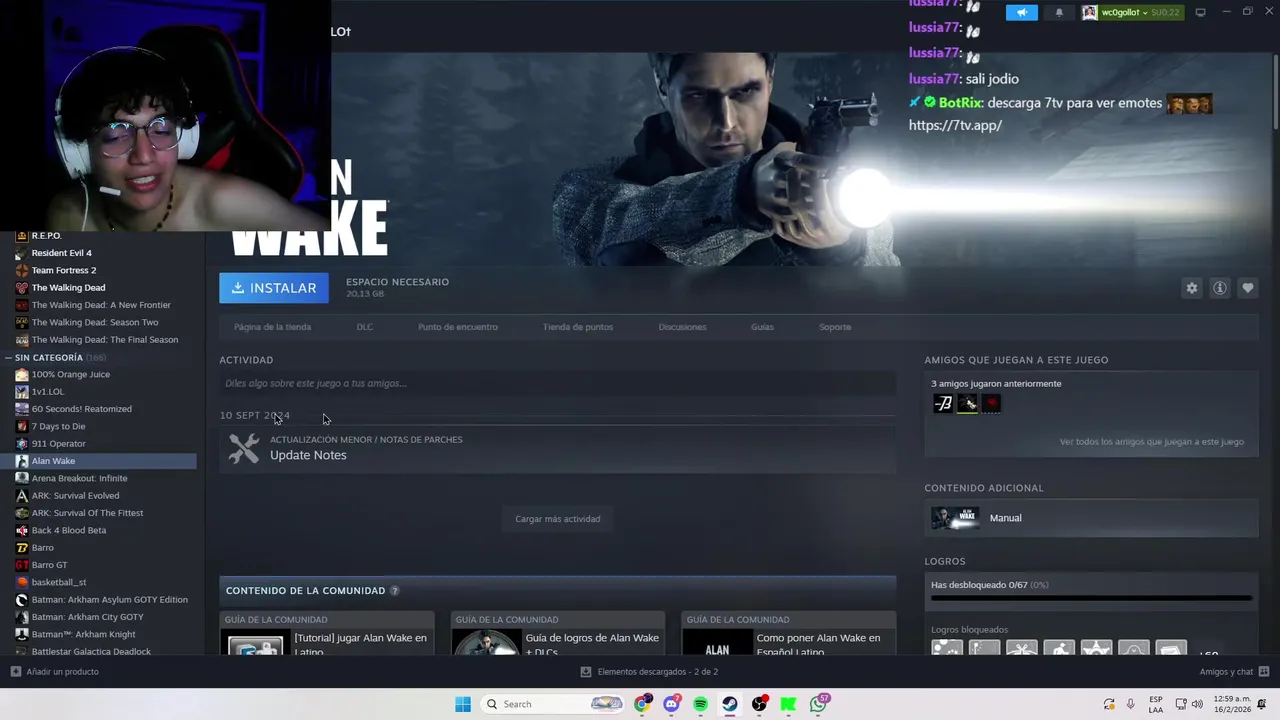Viewport: 1280px width, 720px height.
Task: Select 1v1.LOL in the library
Action: pyautogui.click(x=47, y=392)
